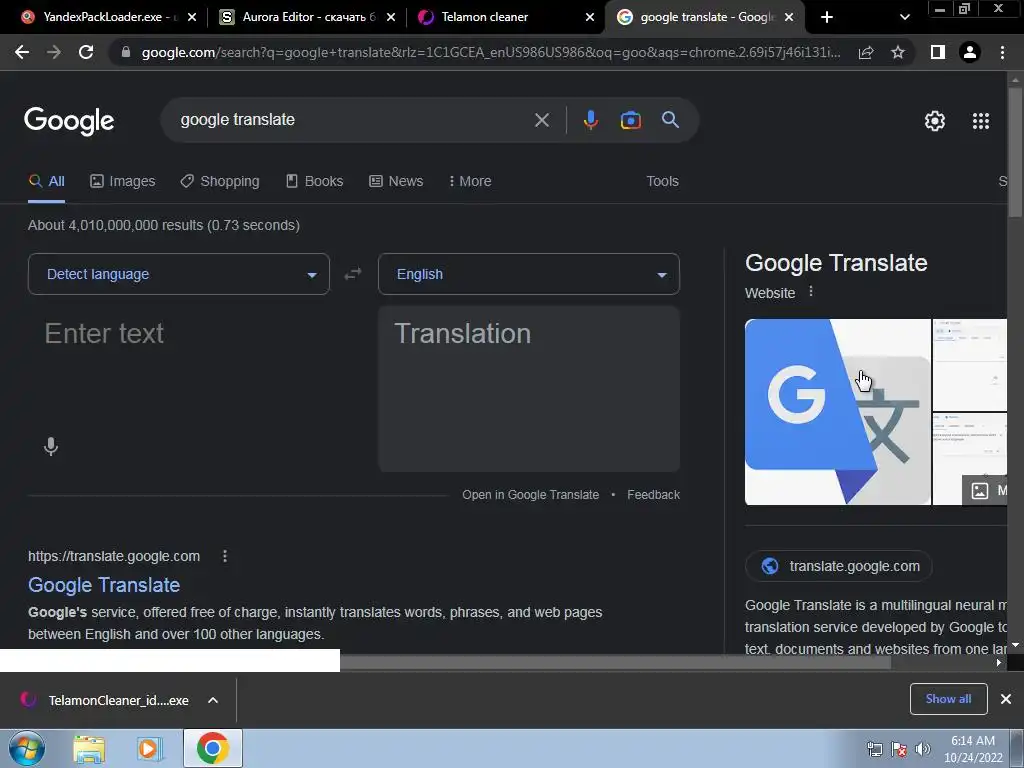Viewport: 1024px width, 768px height.
Task: Select the News results tab
Action: [396, 181]
